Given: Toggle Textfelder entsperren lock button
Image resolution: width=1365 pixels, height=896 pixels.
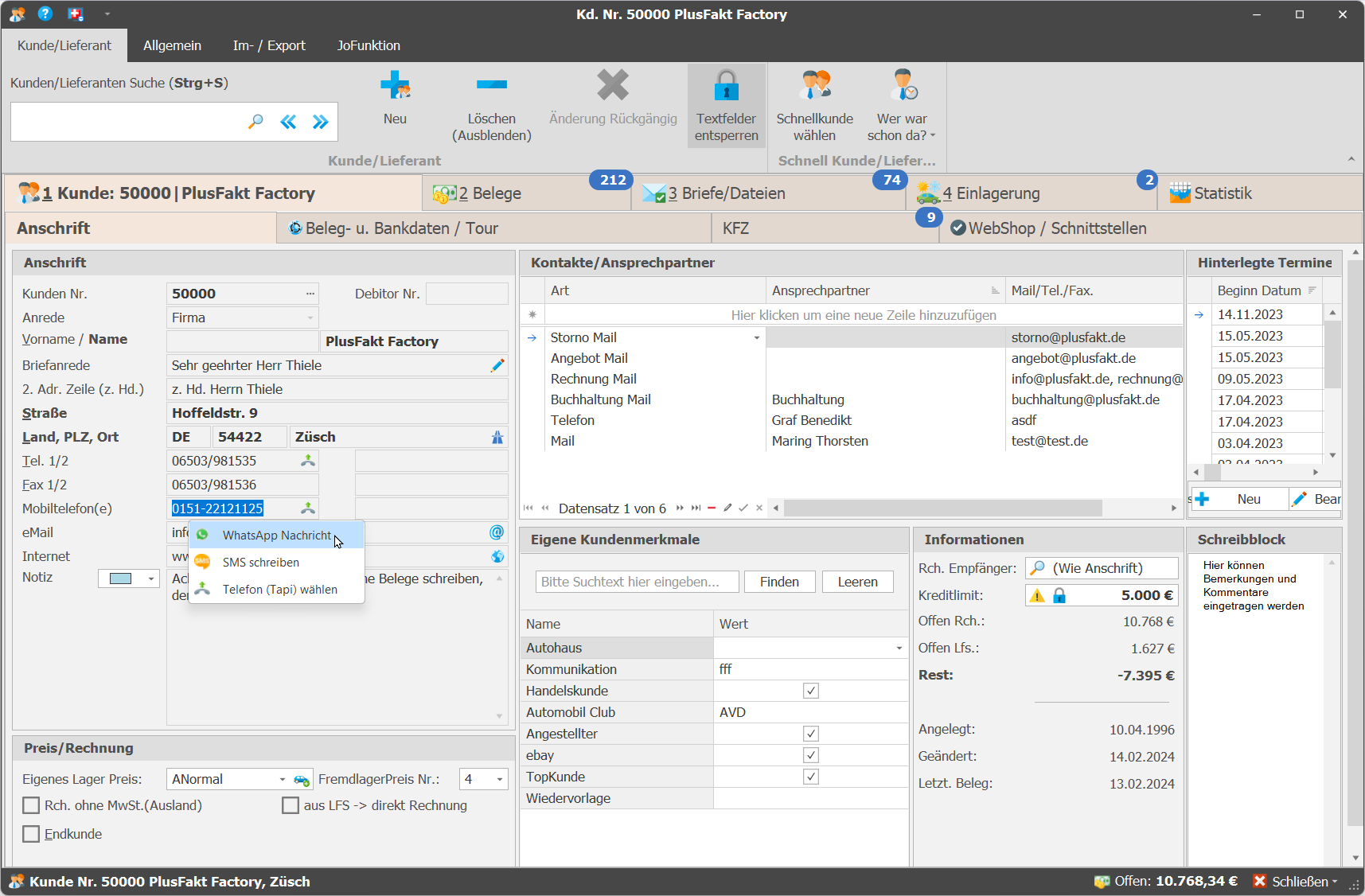Looking at the screenshot, I should [726, 105].
